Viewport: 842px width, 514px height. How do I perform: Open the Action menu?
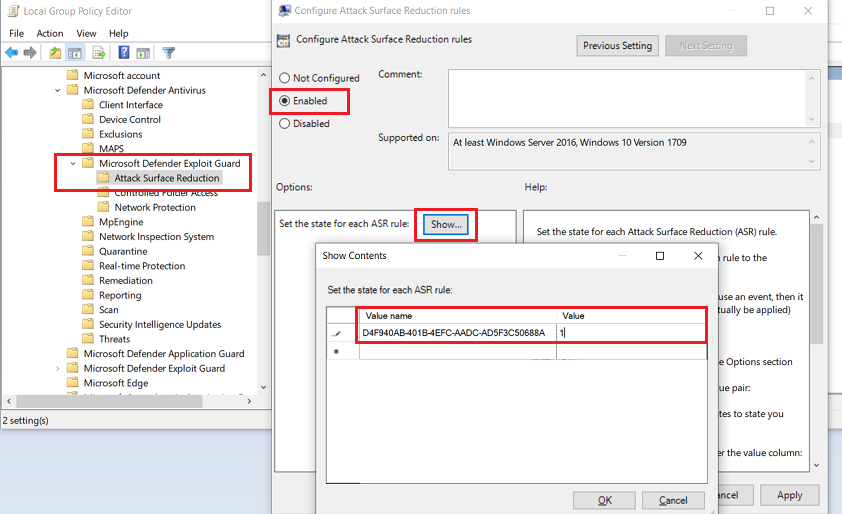[49, 33]
